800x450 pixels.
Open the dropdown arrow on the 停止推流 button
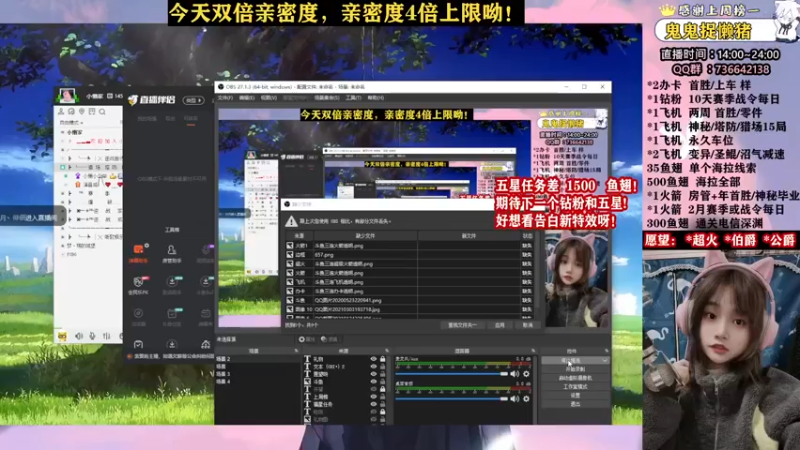pyautogui.click(x=605, y=360)
